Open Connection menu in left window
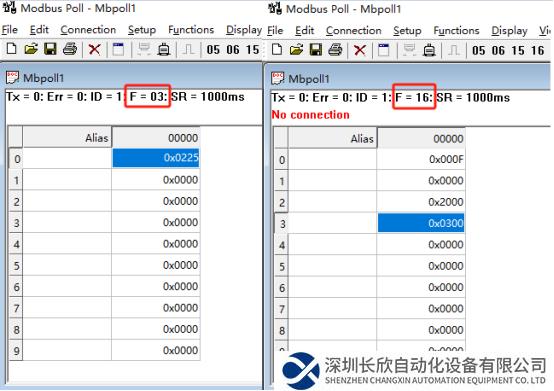Image resolution: width=554 pixels, height=391 pixels. pos(88,30)
